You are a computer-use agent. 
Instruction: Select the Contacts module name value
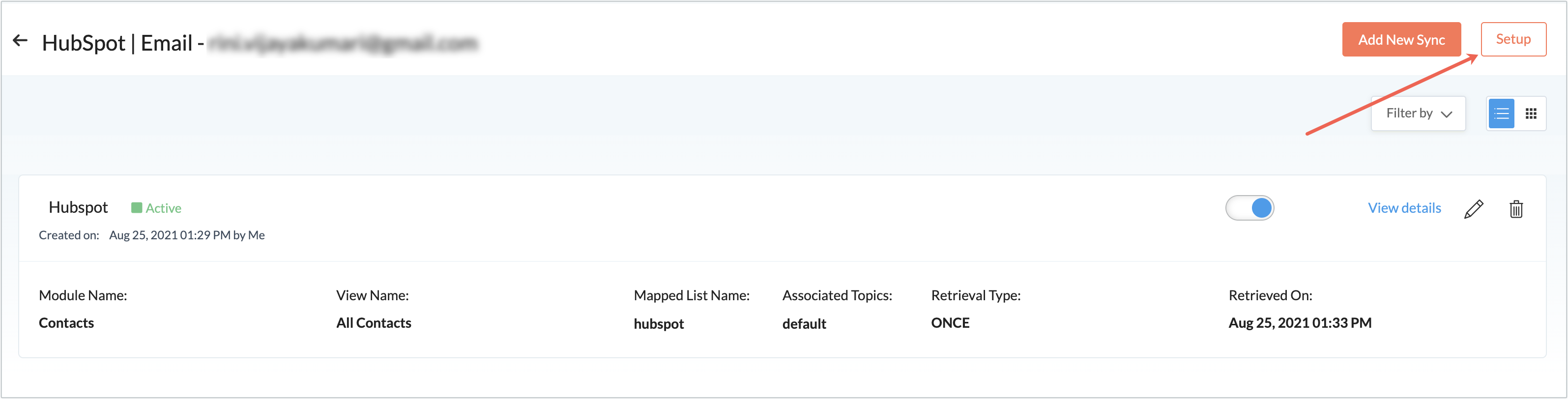pos(66,323)
